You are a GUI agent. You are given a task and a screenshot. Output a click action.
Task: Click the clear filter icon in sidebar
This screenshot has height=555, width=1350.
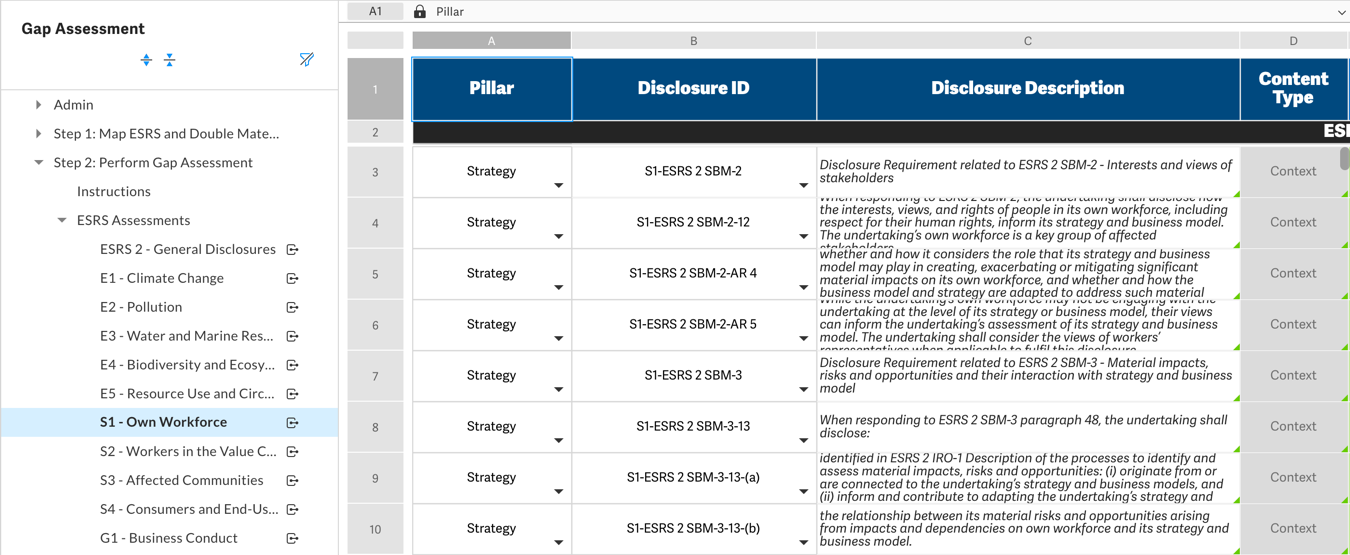[306, 60]
